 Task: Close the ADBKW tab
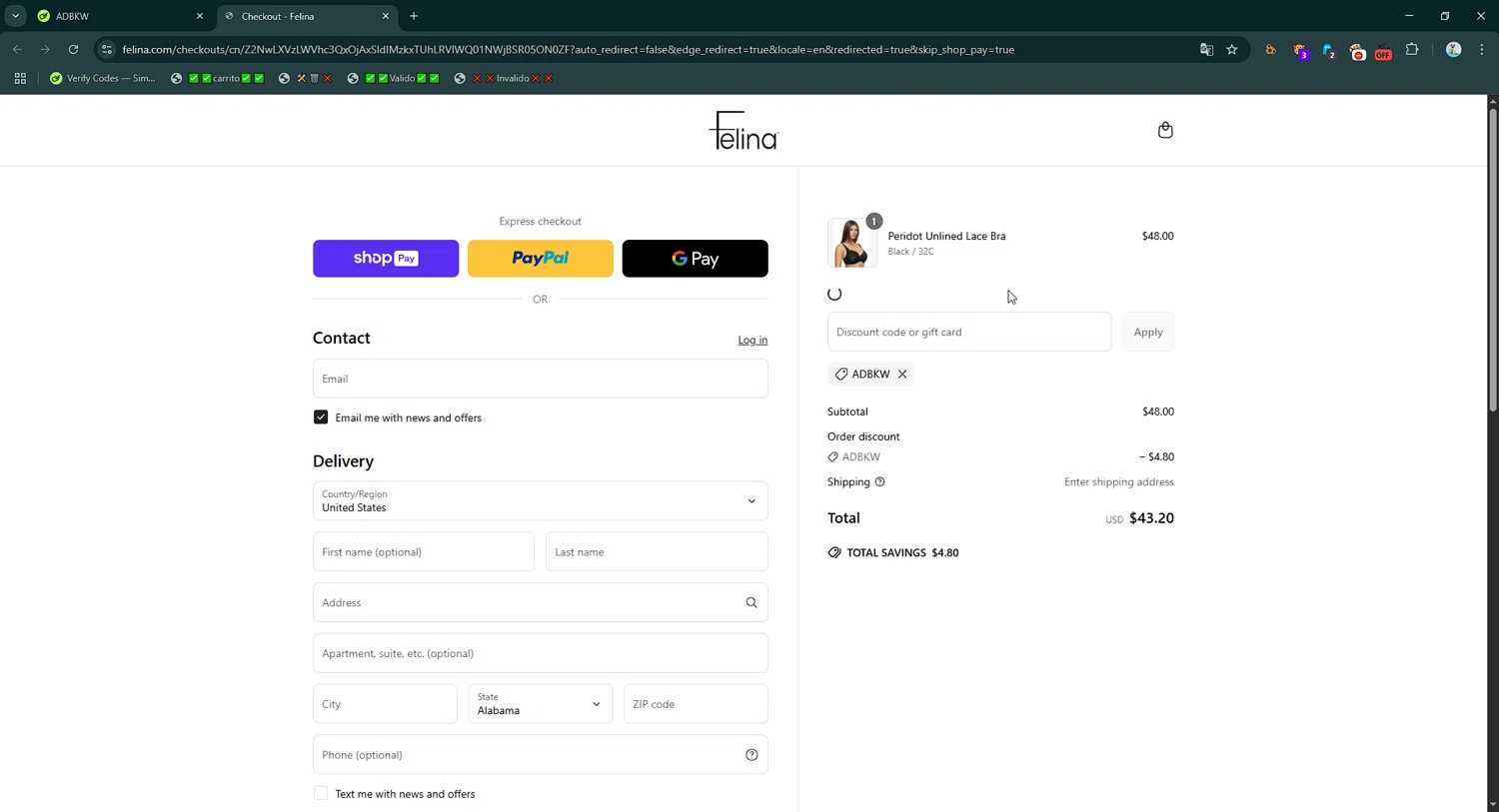pos(200,16)
